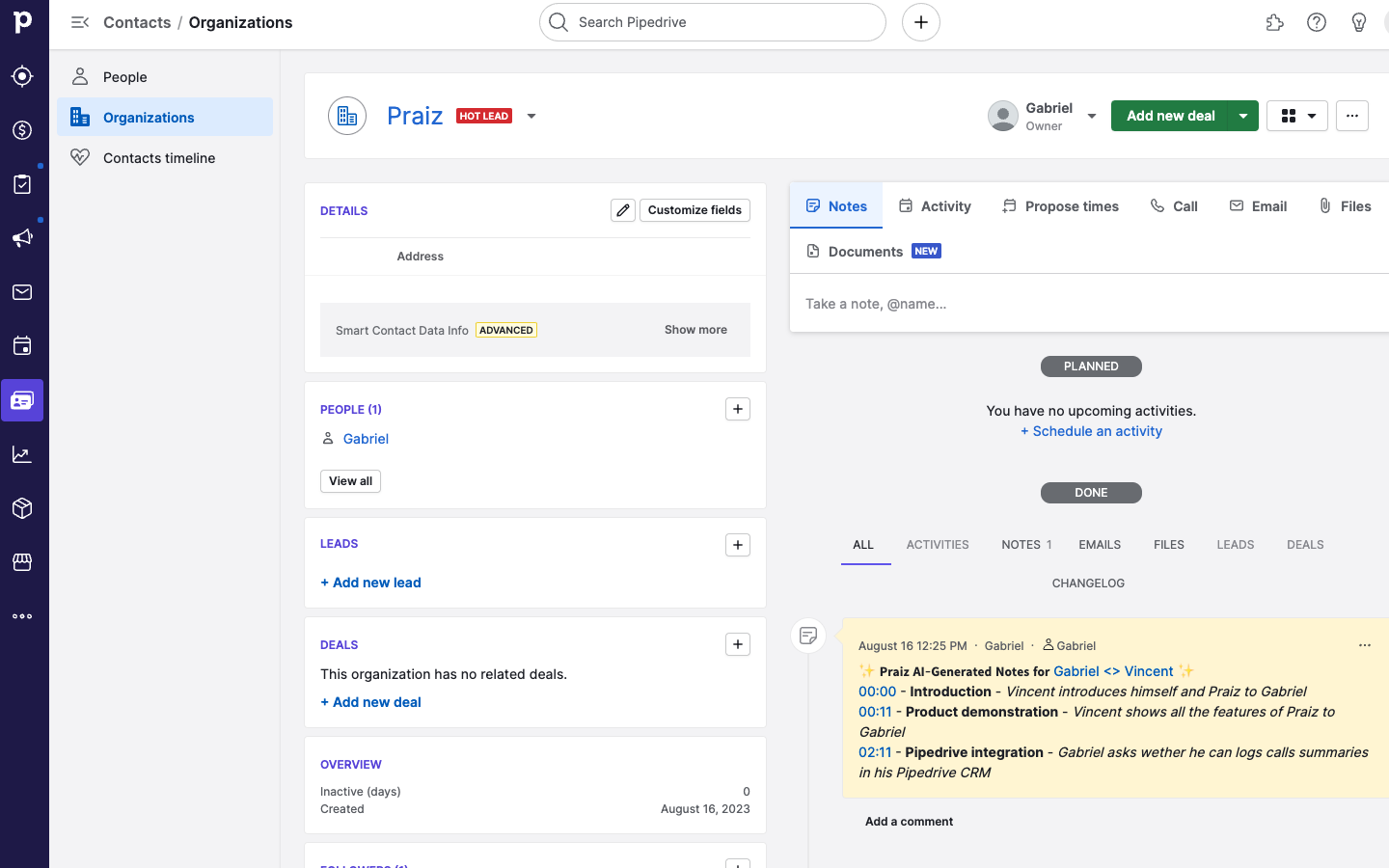Add a lead with LEADS plus button
Viewport: 1389px width, 868px height.
pyautogui.click(x=738, y=545)
